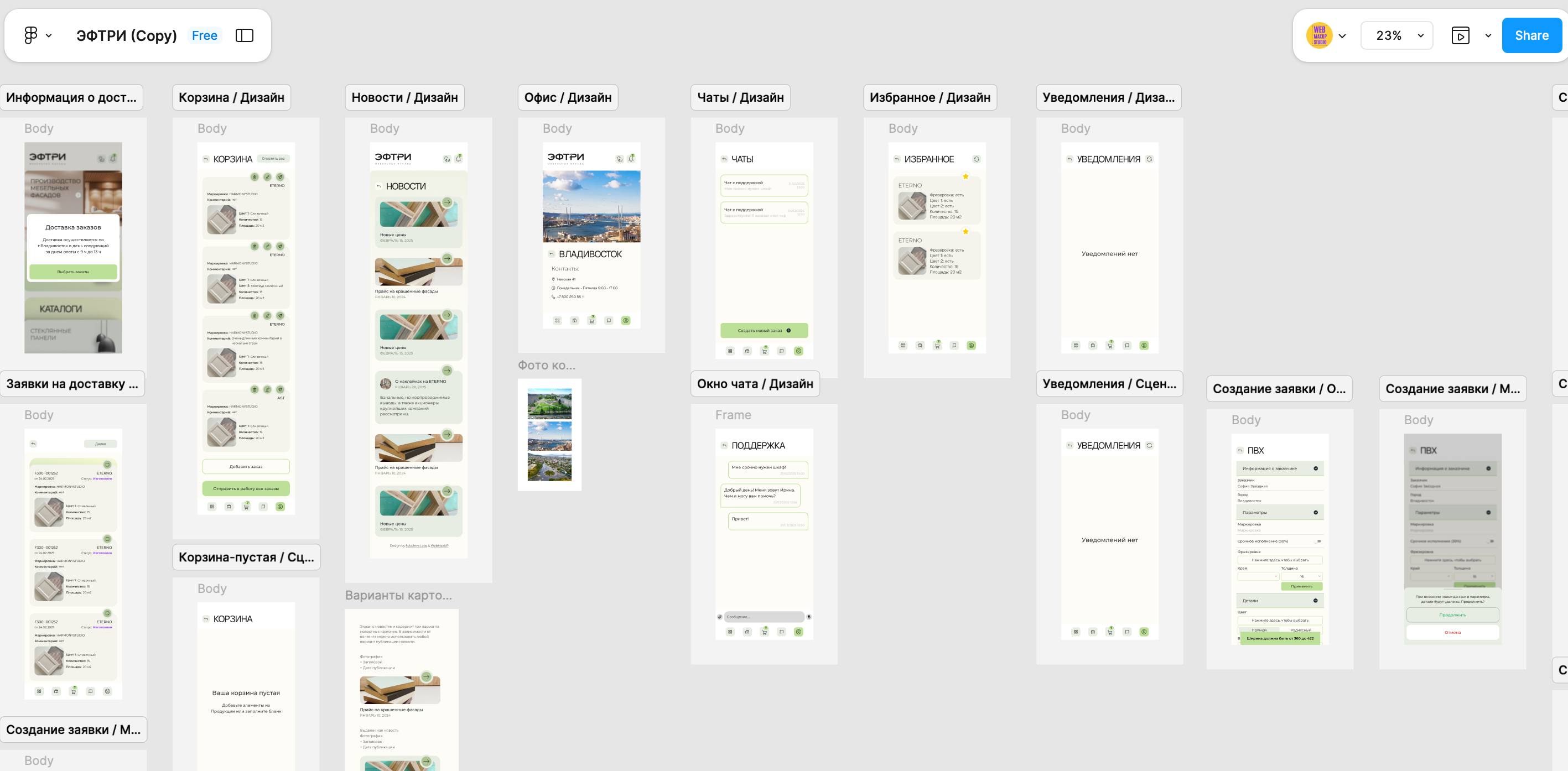Click the Сообщение message input field
Viewport: 1568px width, 771px height.
coord(764,617)
